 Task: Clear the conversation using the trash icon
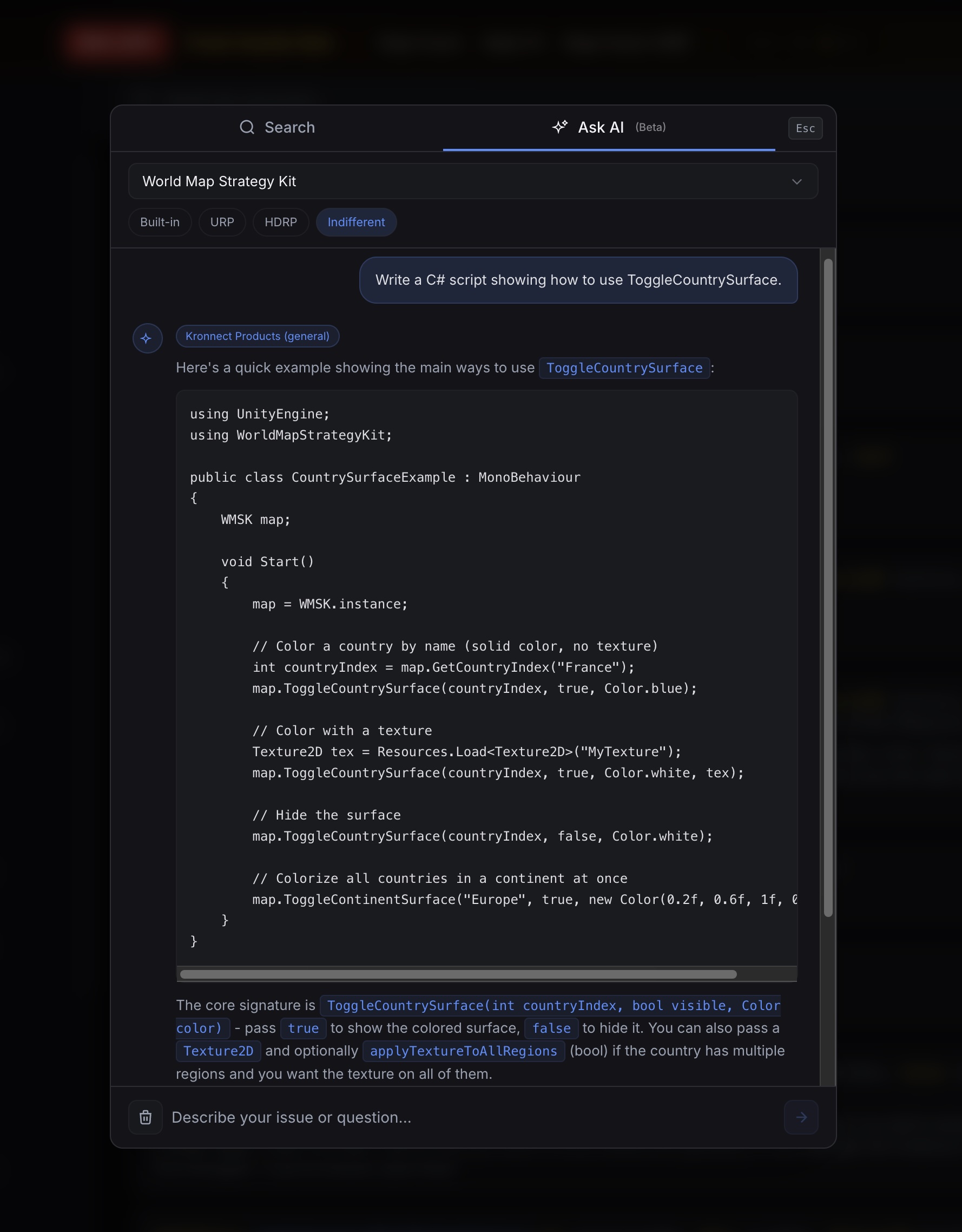pyautogui.click(x=145, y=1116)
